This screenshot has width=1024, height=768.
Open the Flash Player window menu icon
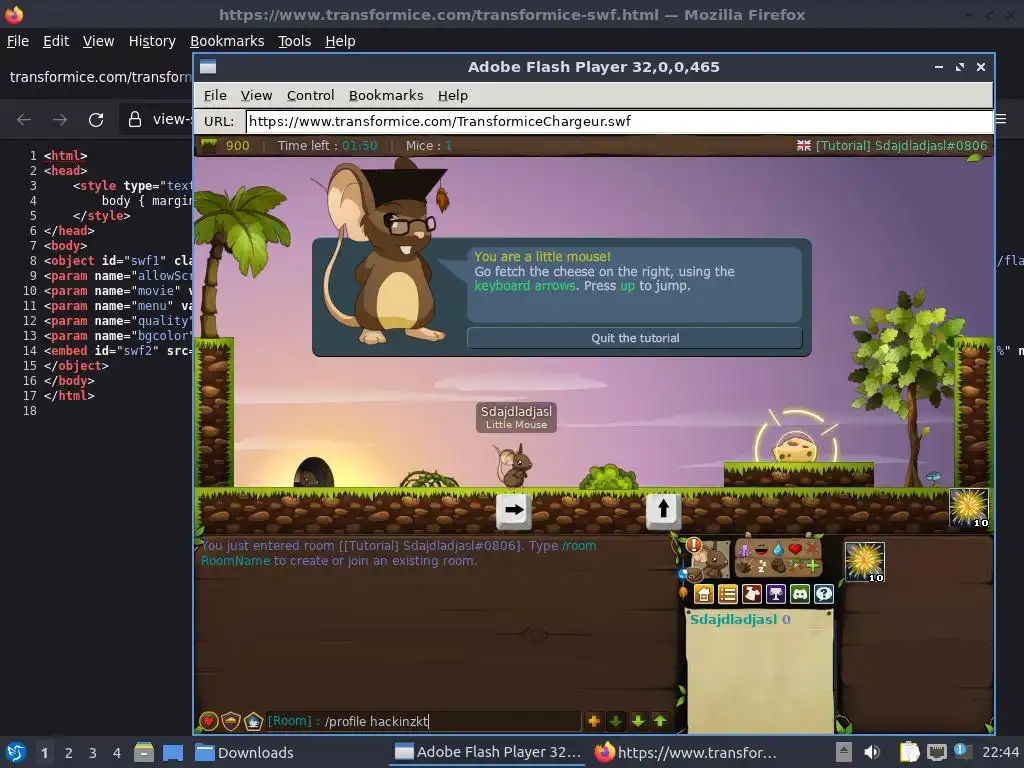pos(208,67)
